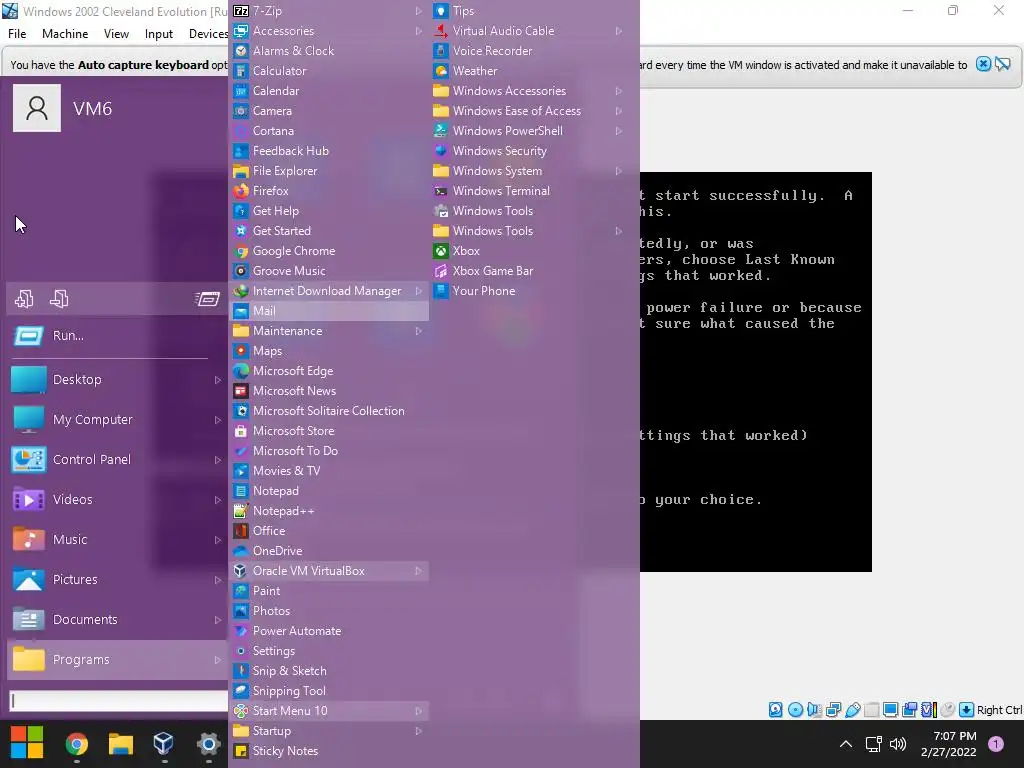Open the Weather app
1024x768 pixels.
[529, 71]
